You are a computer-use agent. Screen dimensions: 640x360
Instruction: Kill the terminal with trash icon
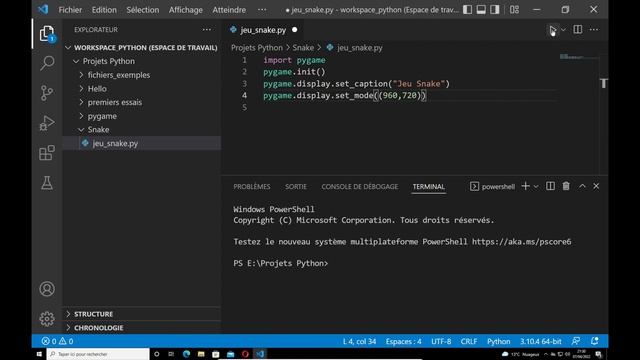566,186
